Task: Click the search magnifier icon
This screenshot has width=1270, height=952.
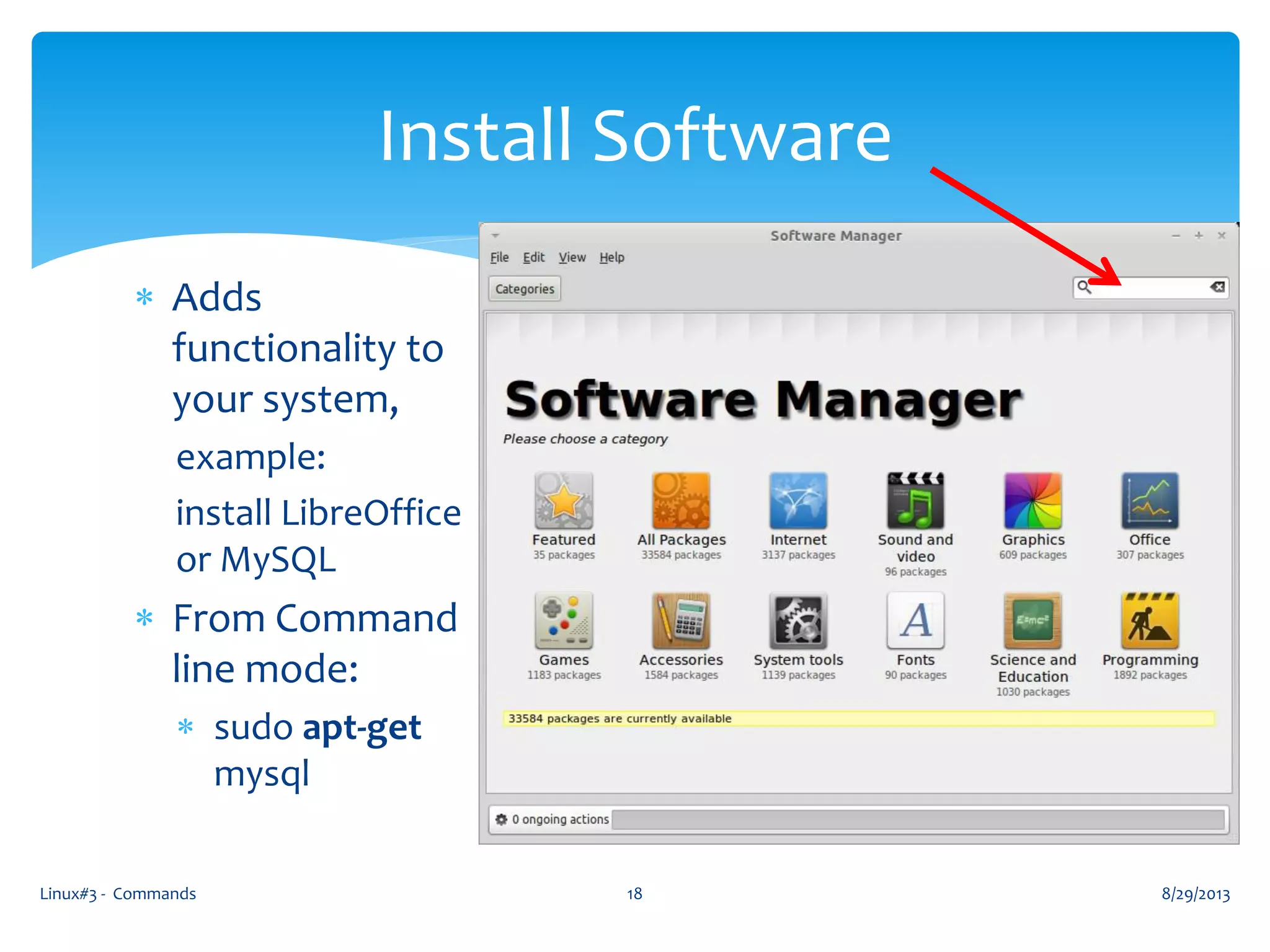Action: coord(1084,287)
